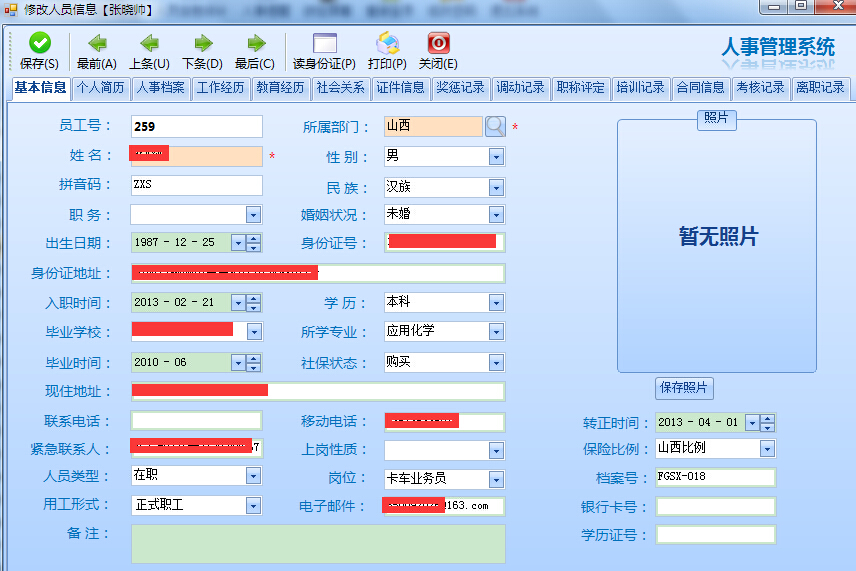Screen dimensions: 856x571
Task: Open the 证件信息 tab
Action: coord(400,88)
